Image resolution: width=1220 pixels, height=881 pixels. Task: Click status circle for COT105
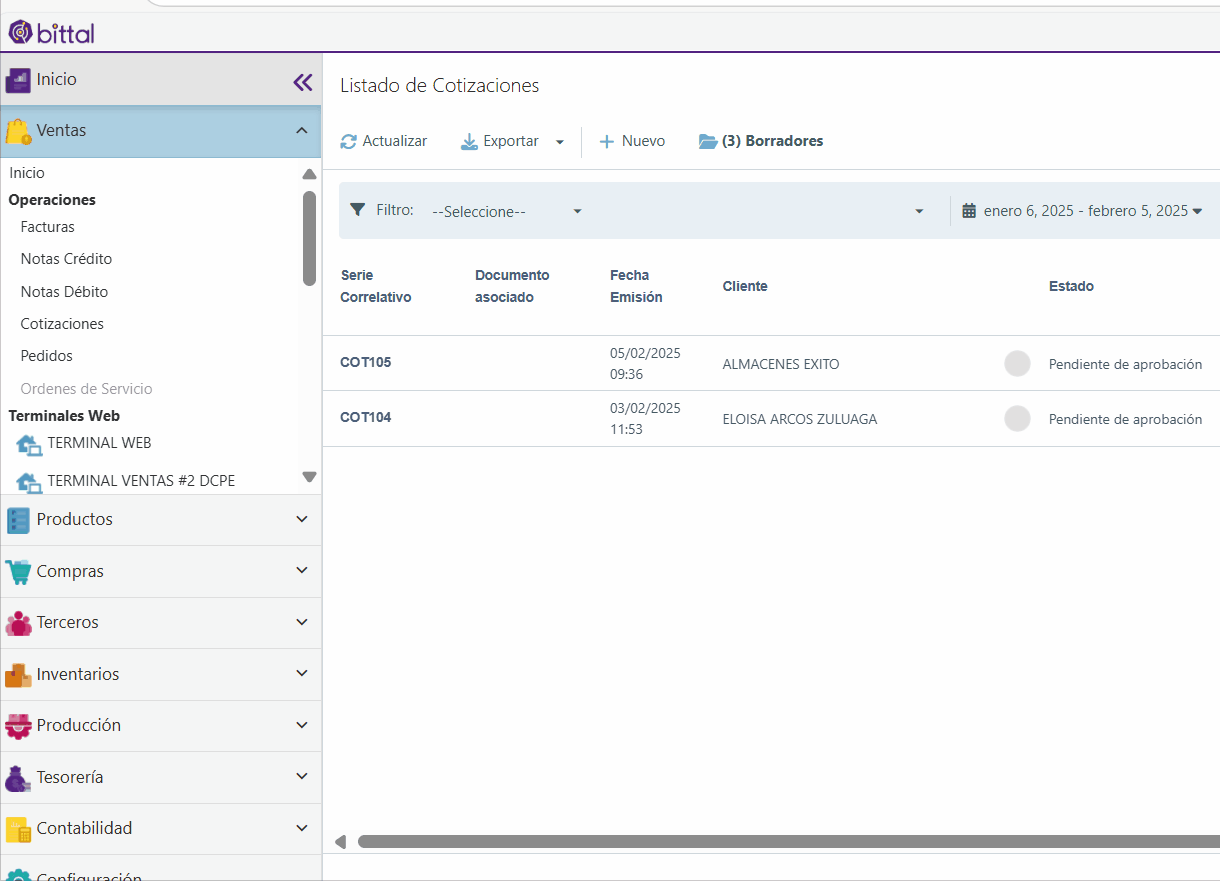click(x=1017, y=363)
